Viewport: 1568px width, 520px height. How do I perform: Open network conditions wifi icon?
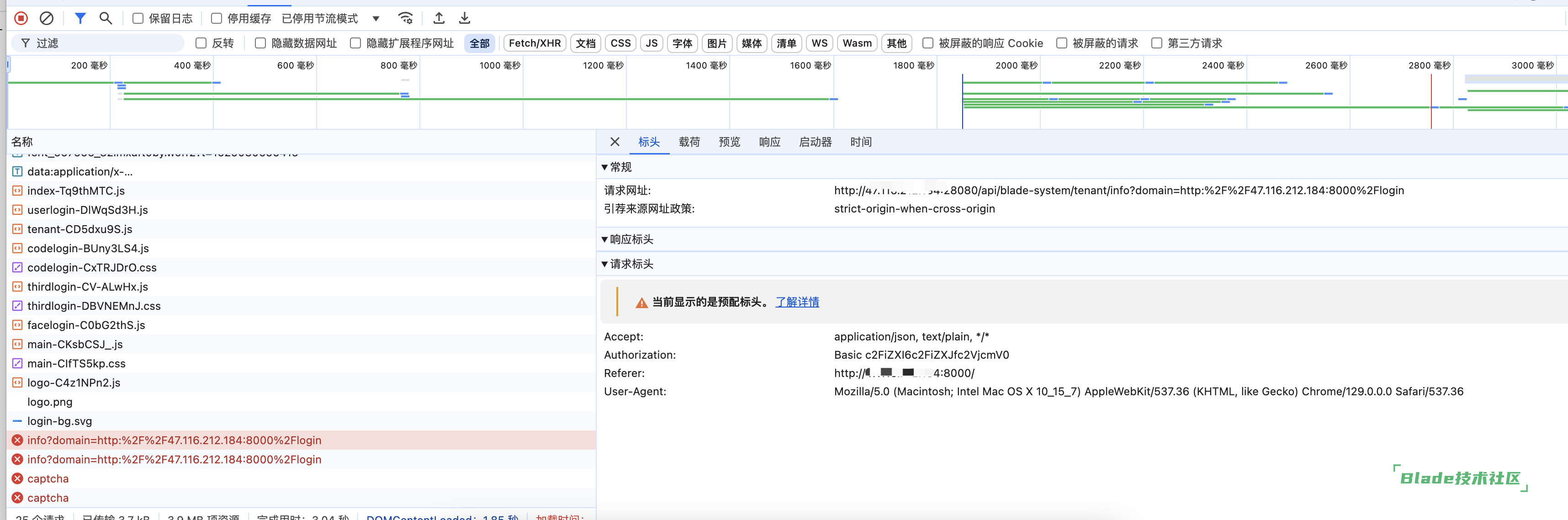click(x=405, y=18)
